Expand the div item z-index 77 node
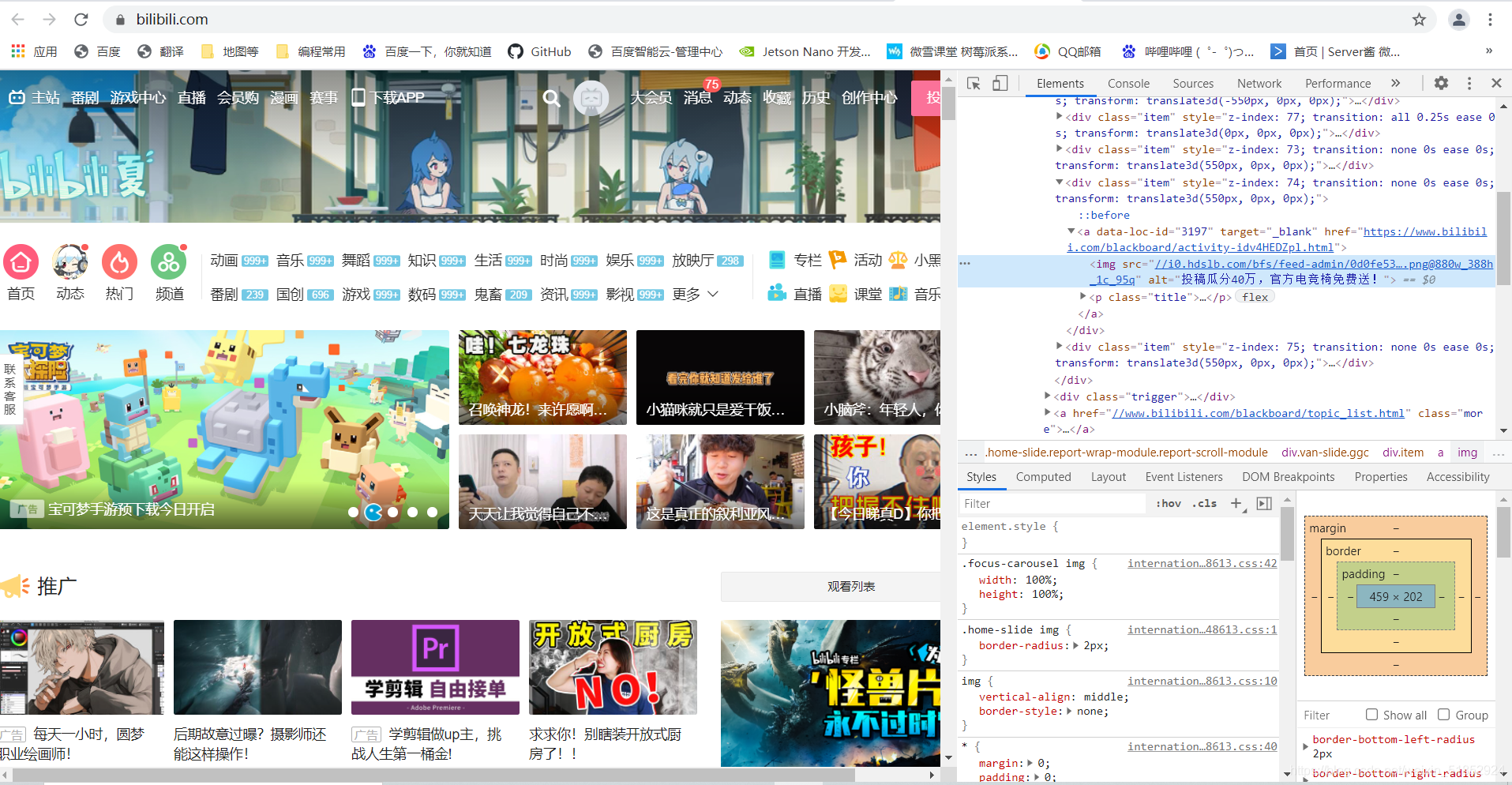Screen dimensions: 1512x785 1060,117
